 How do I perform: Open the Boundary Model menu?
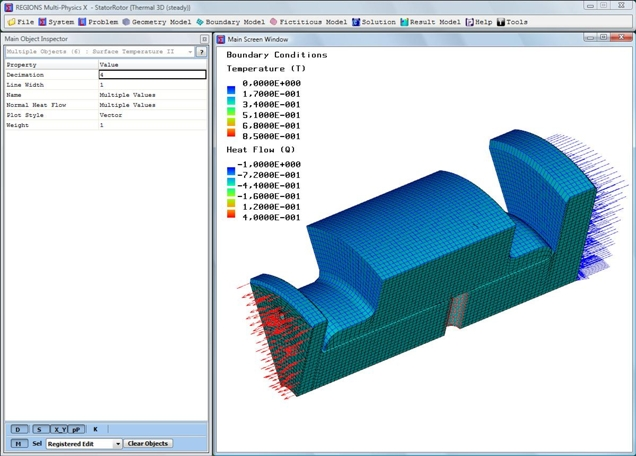pyautogui.click(x=234, y=21)
